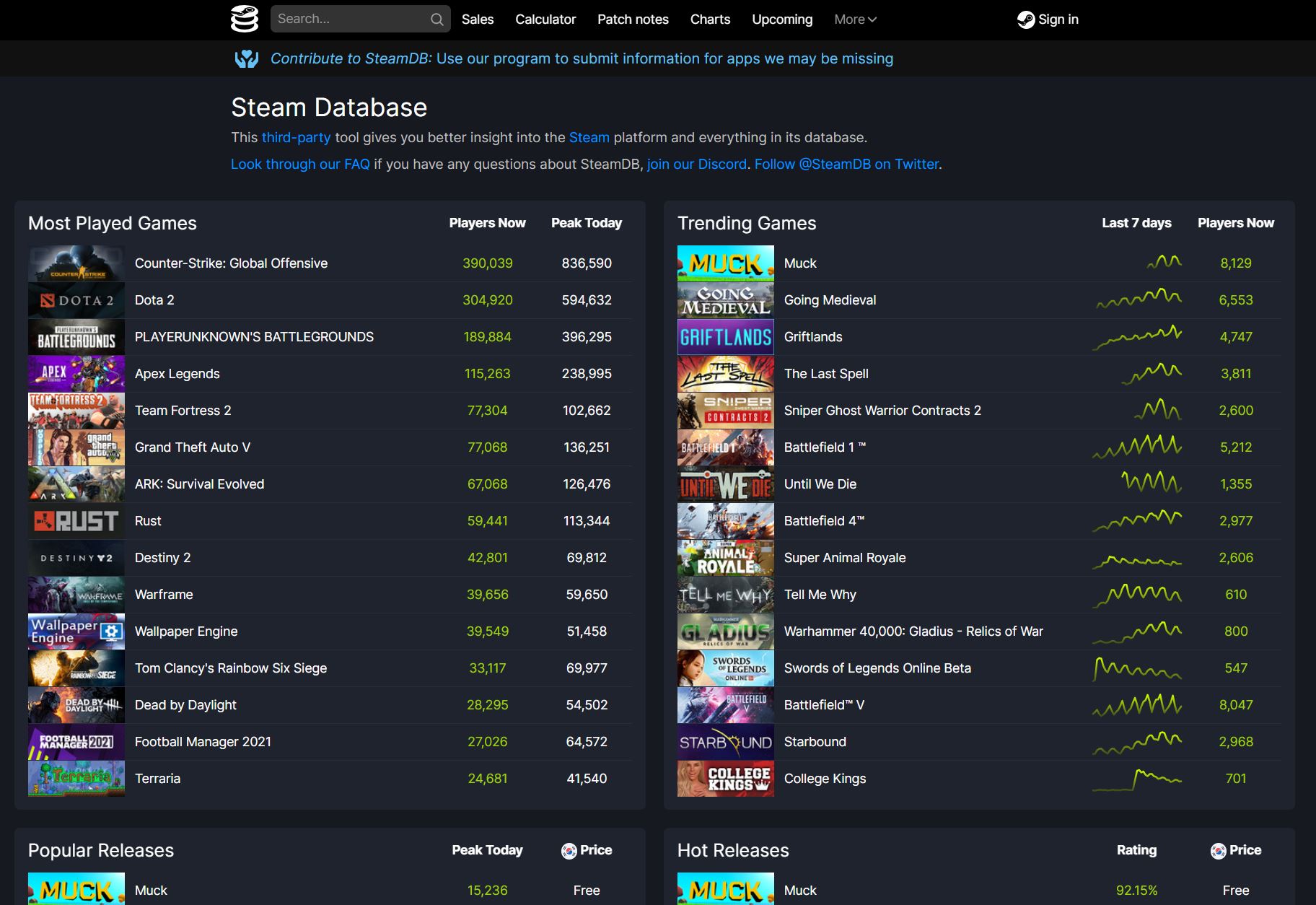Click the College Kings 7-day sparkline
1316x905 pixels.
coord(1137,779)
